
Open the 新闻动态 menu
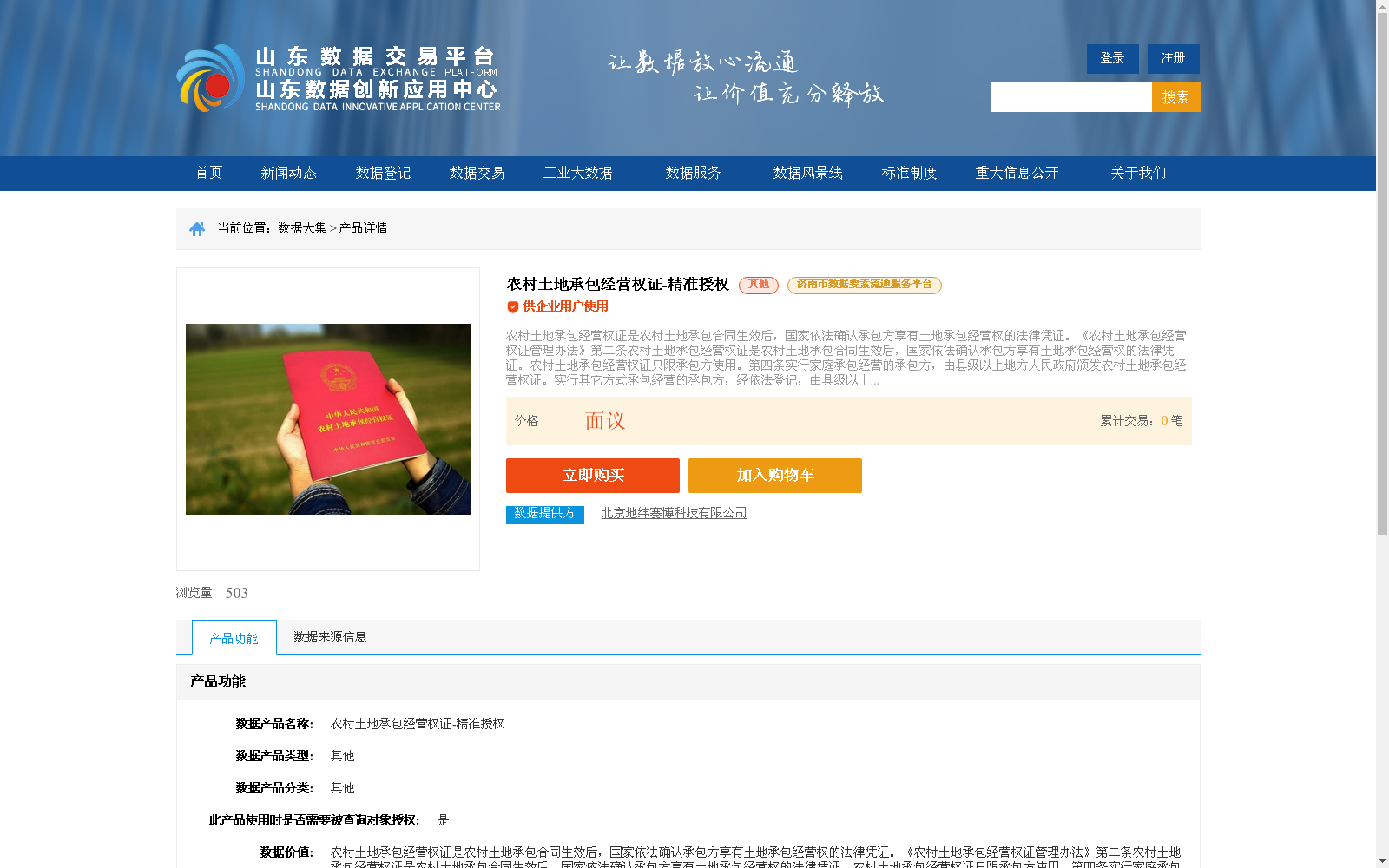(x=288, y=173)
